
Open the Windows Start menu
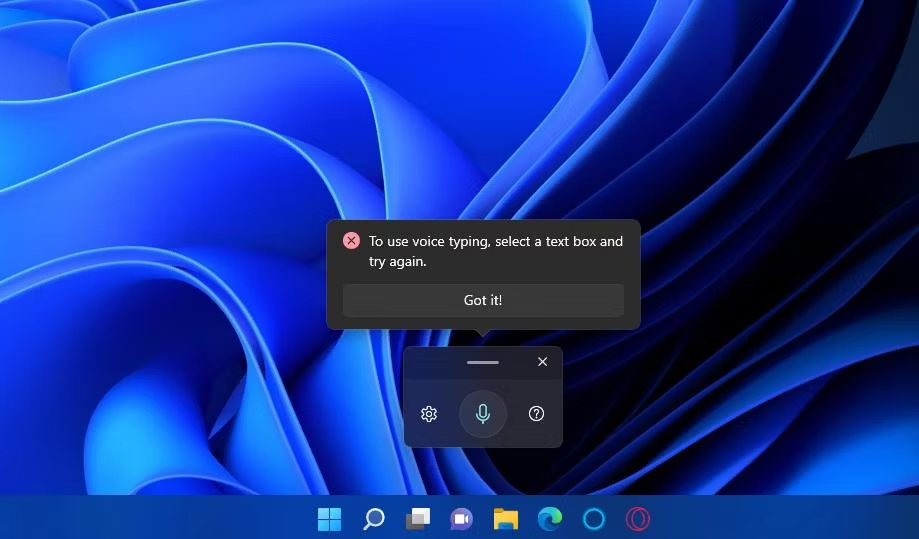(x=329, y=519)
